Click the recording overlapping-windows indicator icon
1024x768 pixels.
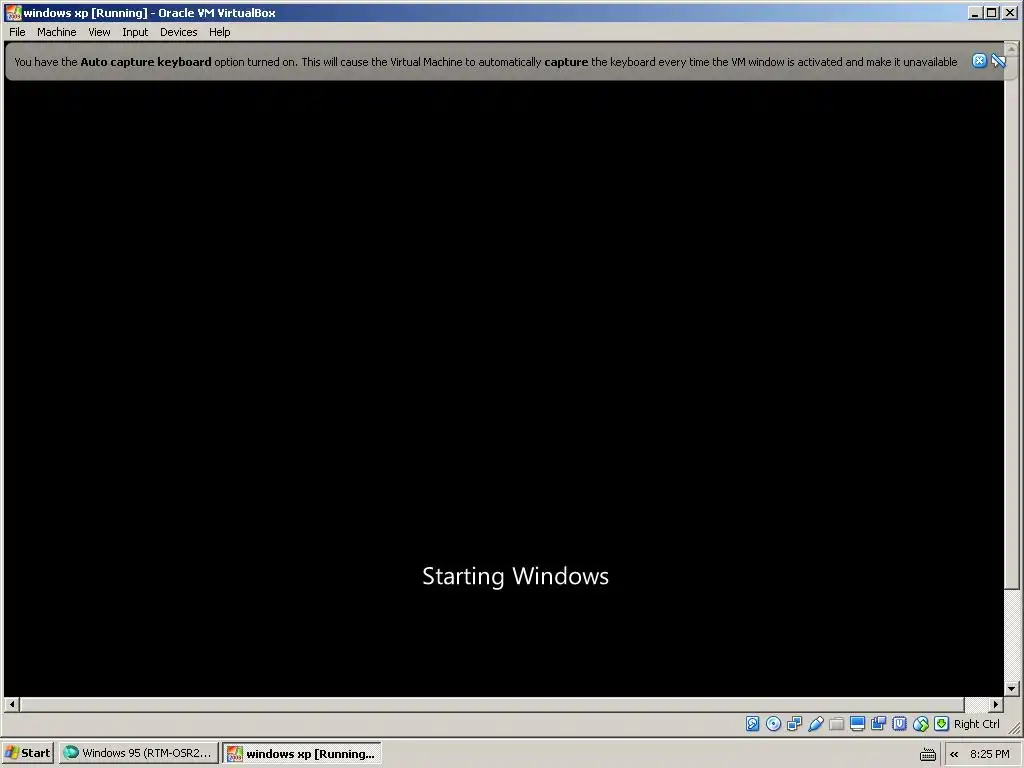[878, 724]
